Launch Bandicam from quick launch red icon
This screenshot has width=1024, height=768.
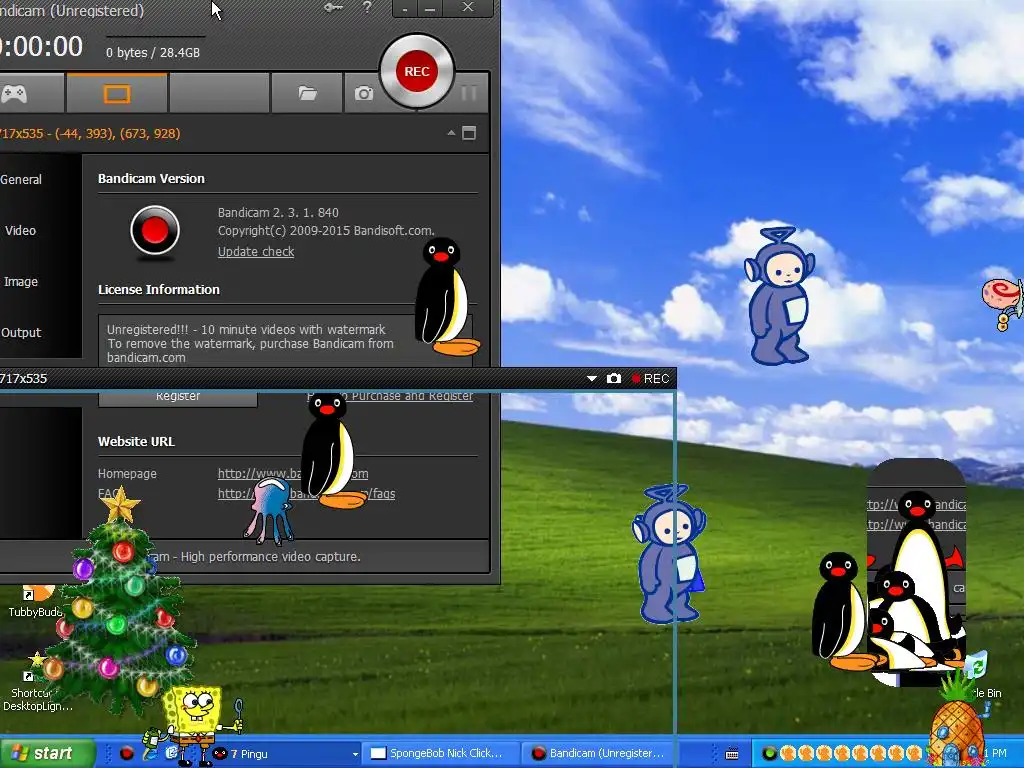point(126,754)
